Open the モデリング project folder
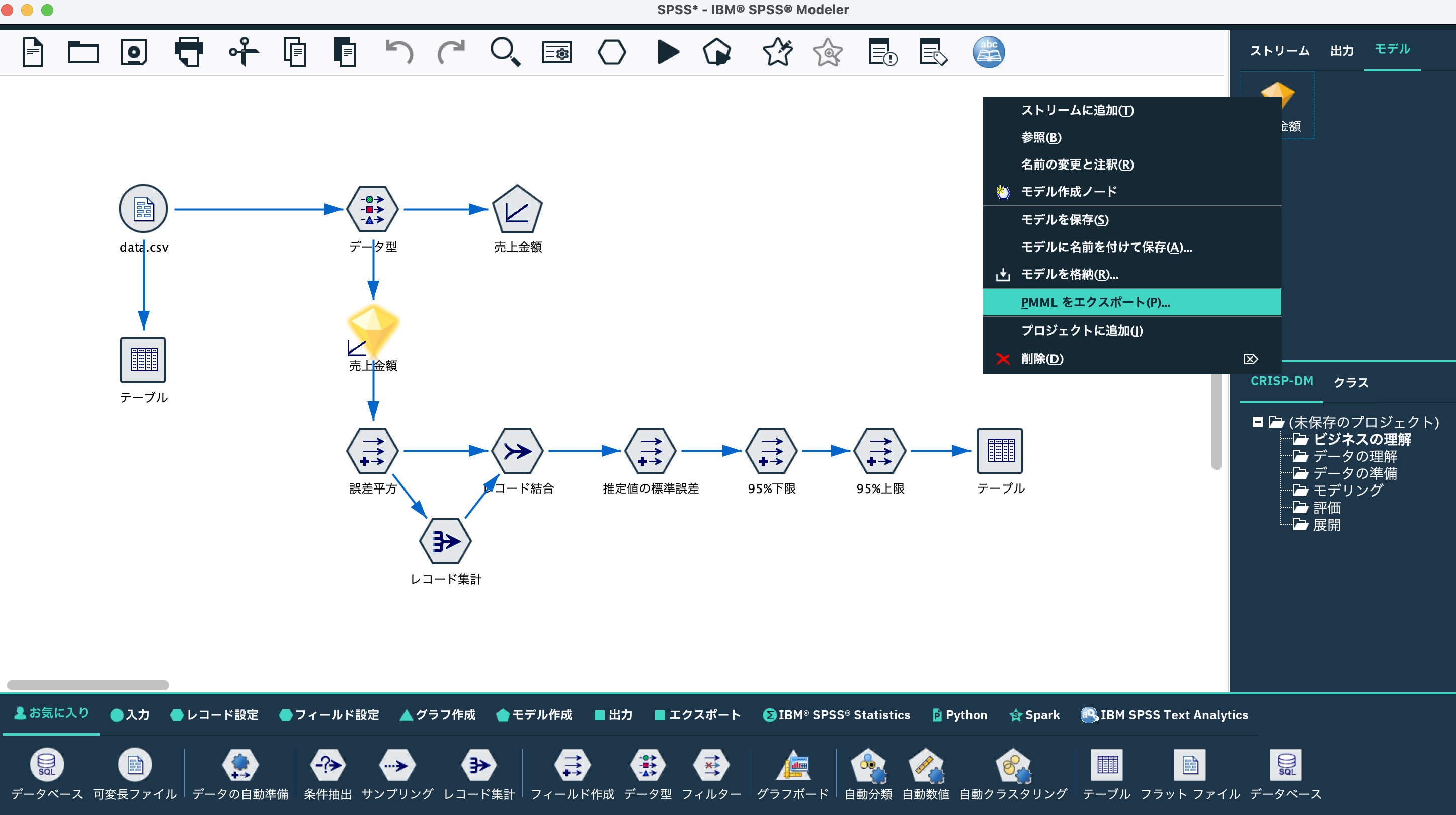The image size is (1456, 815). [1347, 490]
